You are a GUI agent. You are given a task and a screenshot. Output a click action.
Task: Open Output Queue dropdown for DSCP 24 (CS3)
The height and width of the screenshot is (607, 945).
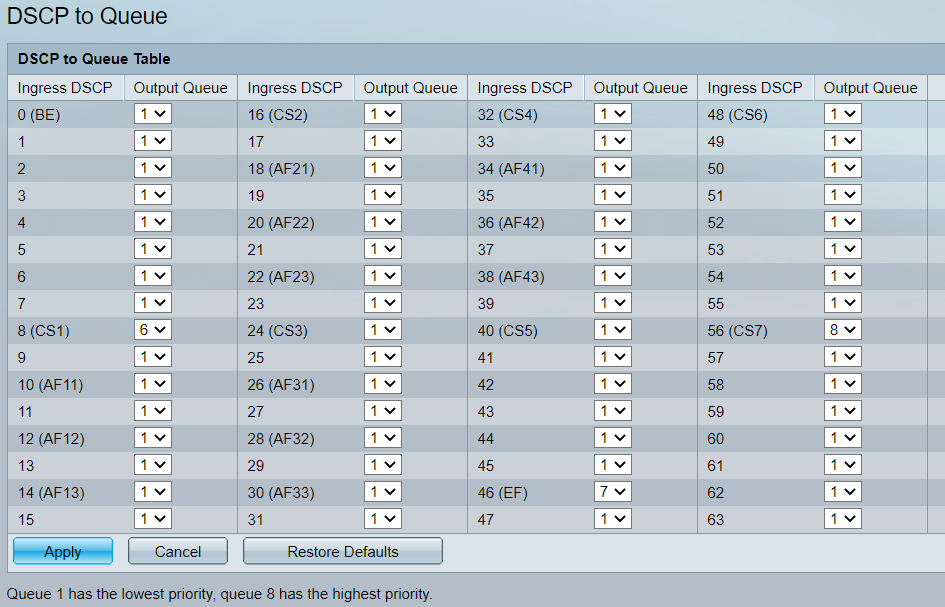383,330
